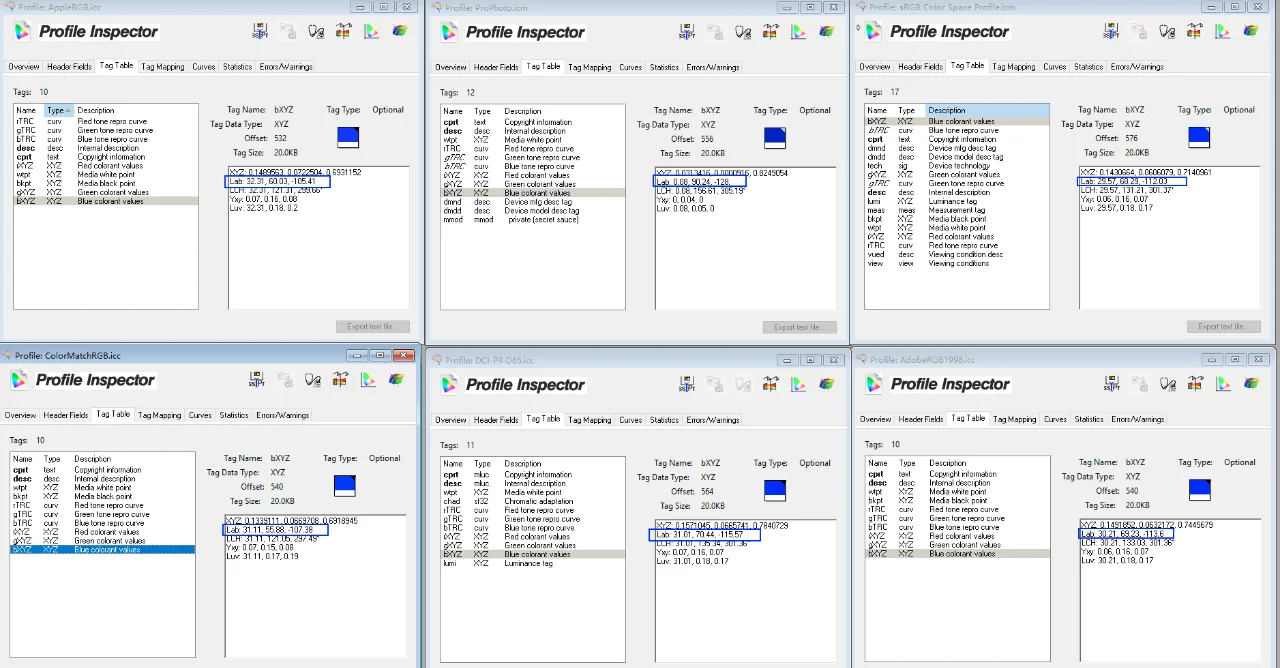This screenshot has width=1280, height=668.
Task: Click the blue color swatch in AppleRGB window
Action: (348, 137)
